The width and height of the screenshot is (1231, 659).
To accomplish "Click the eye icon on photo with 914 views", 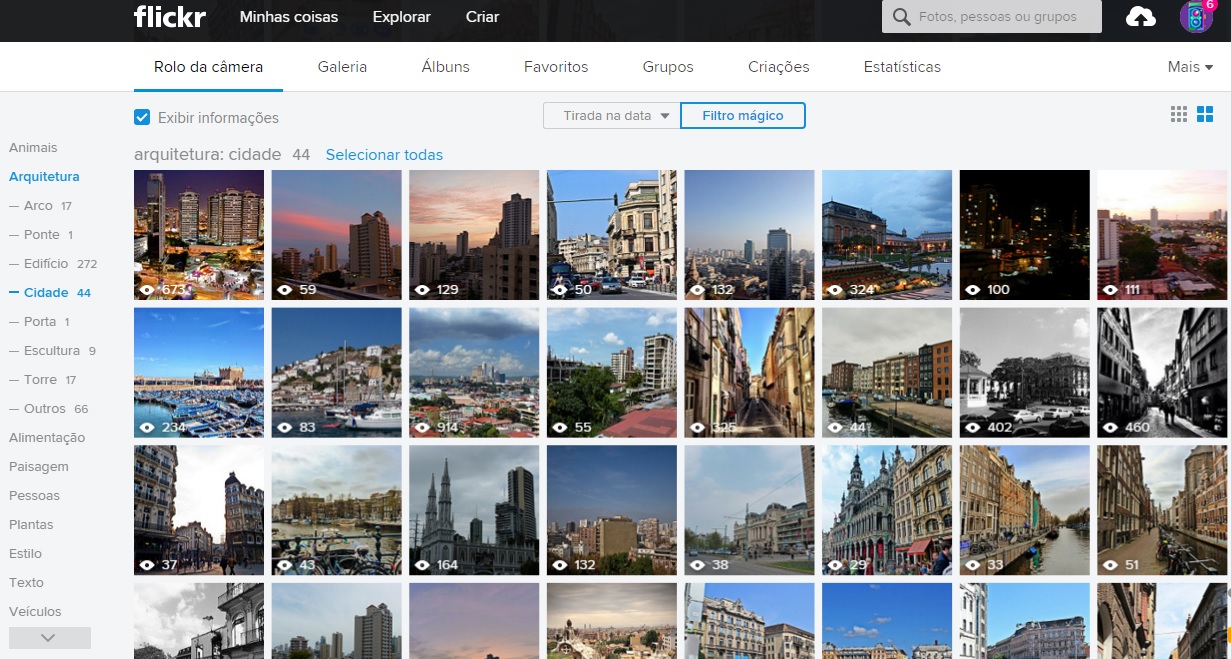I will click(423, 428).
